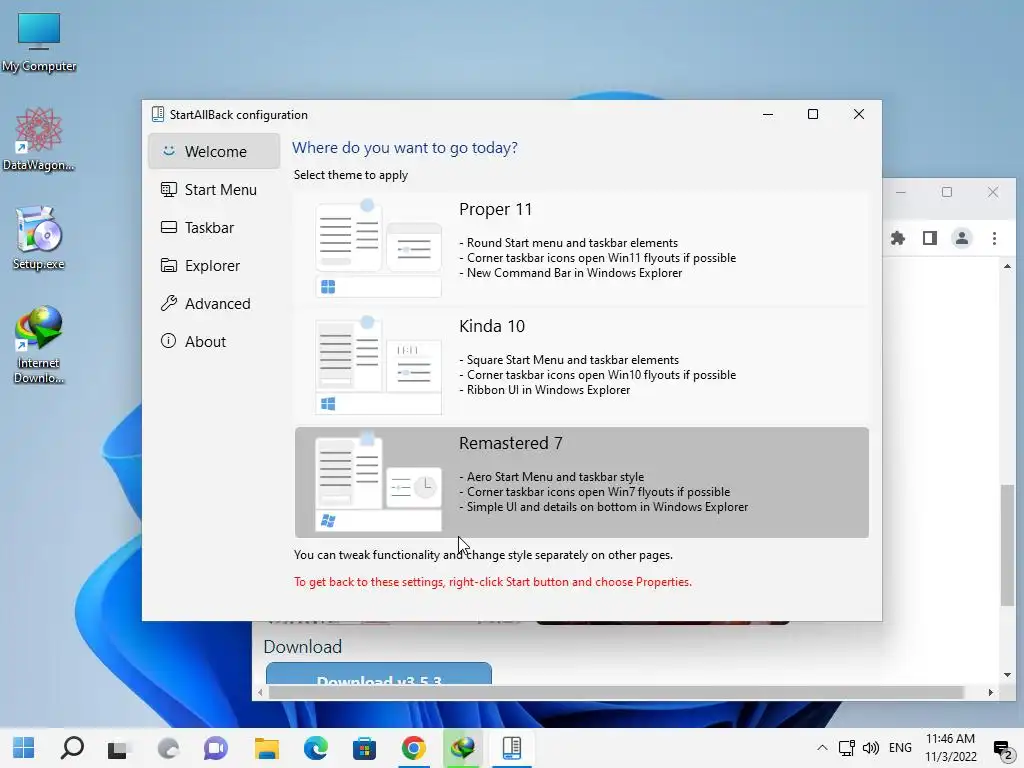Select DataWagon desktop shortcut
Viewport: 1024px width, 768px height.
click(39, 140)
